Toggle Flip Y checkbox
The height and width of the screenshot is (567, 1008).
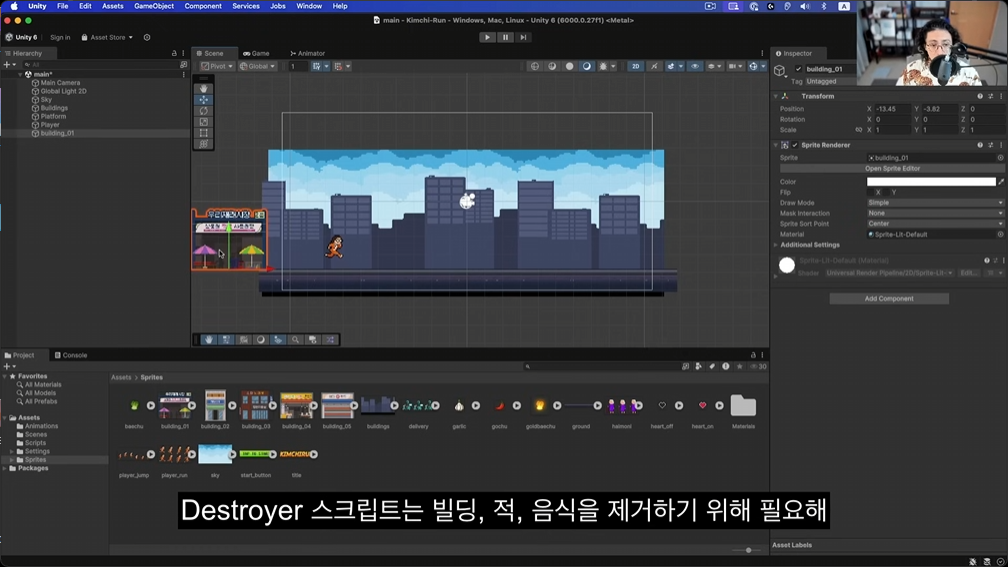886,192
